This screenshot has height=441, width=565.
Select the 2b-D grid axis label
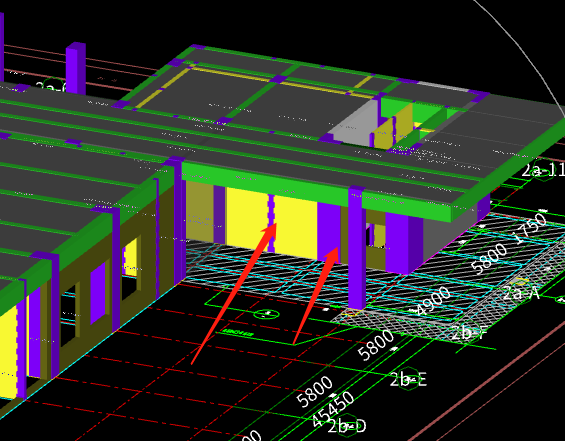pyautogui.click(x=347, y=426)
